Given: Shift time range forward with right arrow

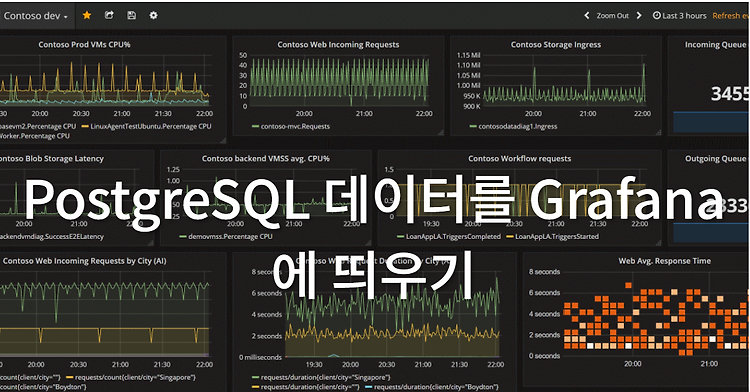Looking at the screenshot, I should pos(639,16).
